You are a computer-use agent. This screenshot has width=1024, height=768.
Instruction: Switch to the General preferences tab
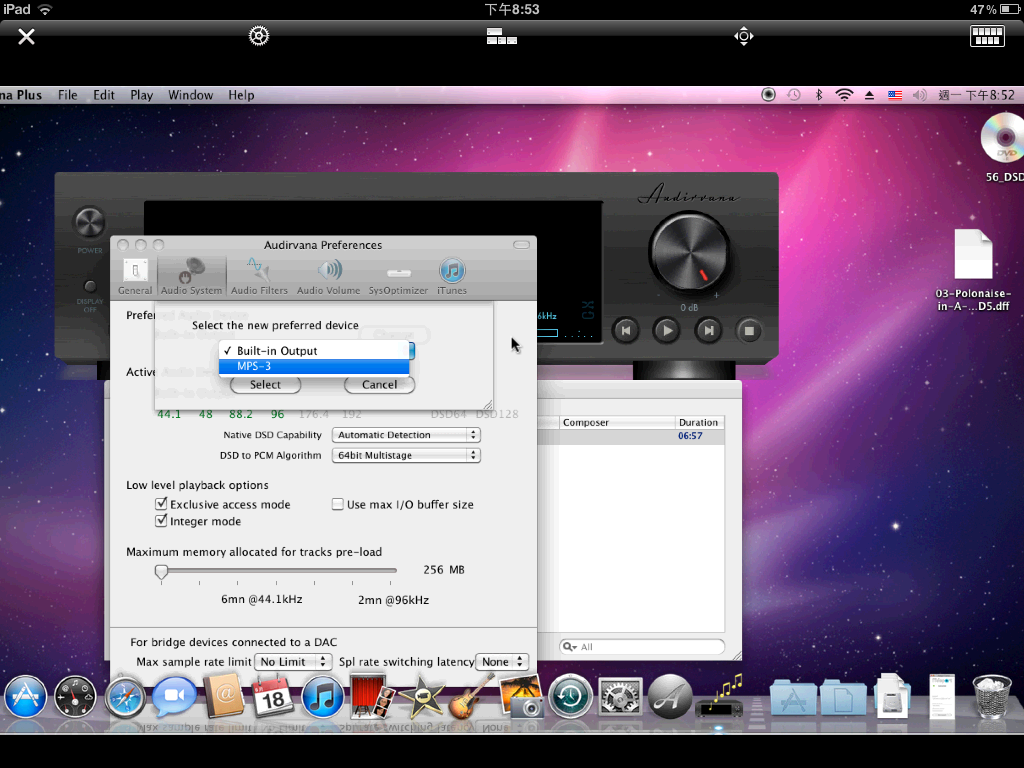coord(135,276)
